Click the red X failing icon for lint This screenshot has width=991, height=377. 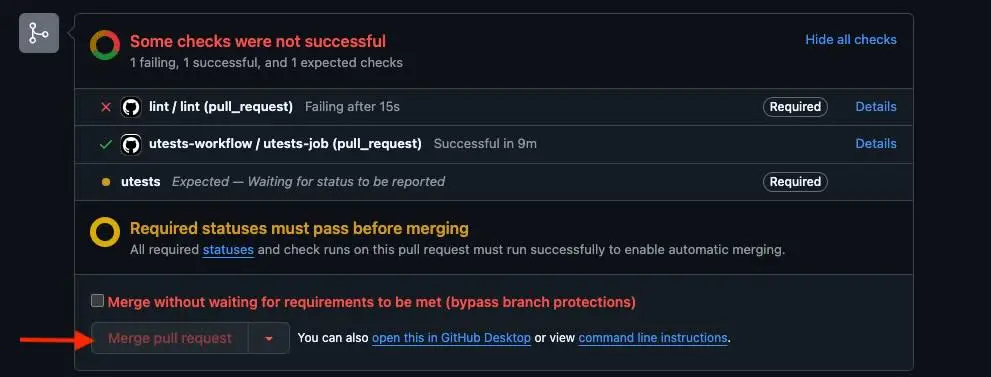tap(106, 107)
